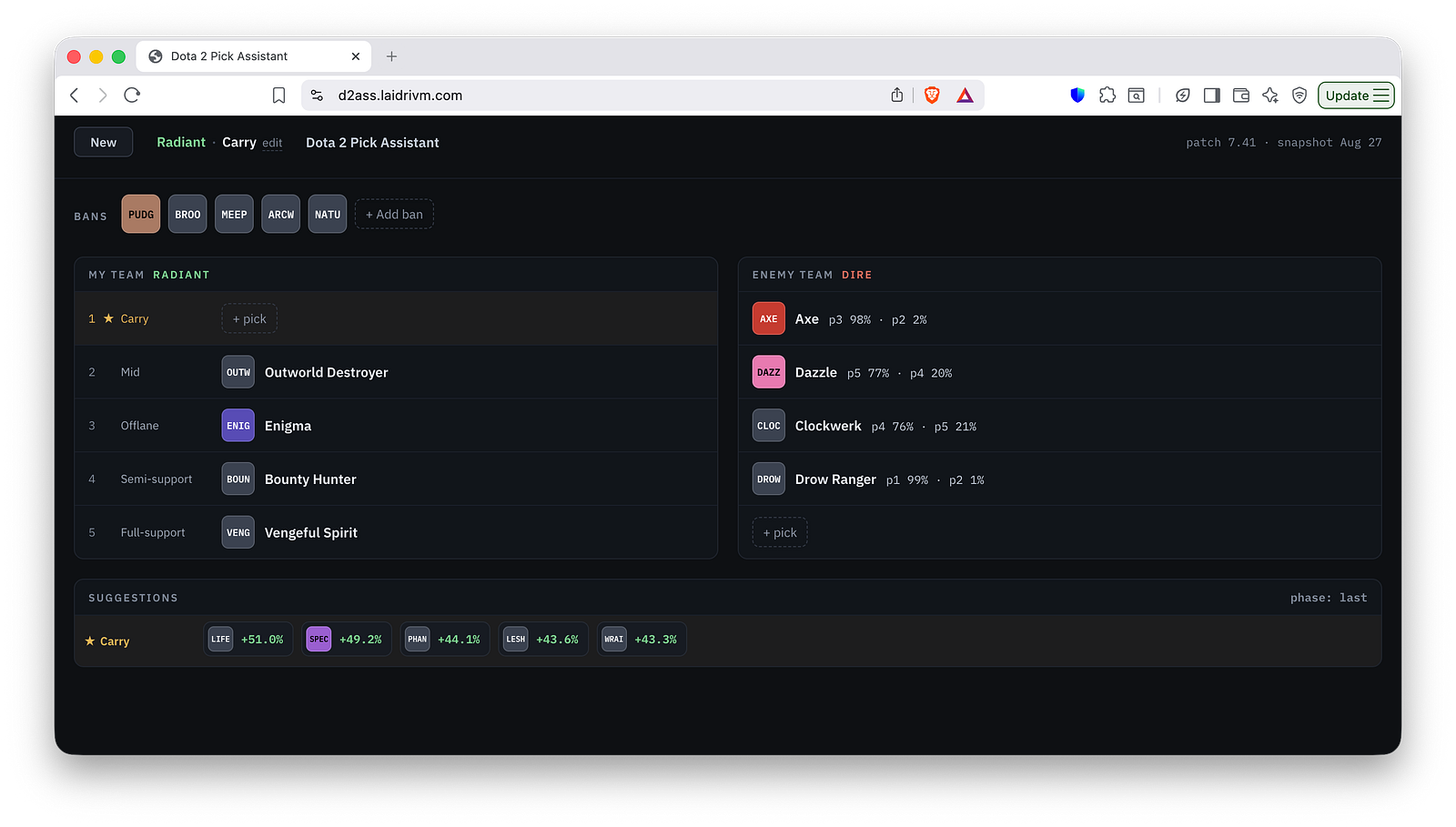Screen dimensions: 1456x827
Task: Click the PUDG banned hero badge
Action: 141,215
